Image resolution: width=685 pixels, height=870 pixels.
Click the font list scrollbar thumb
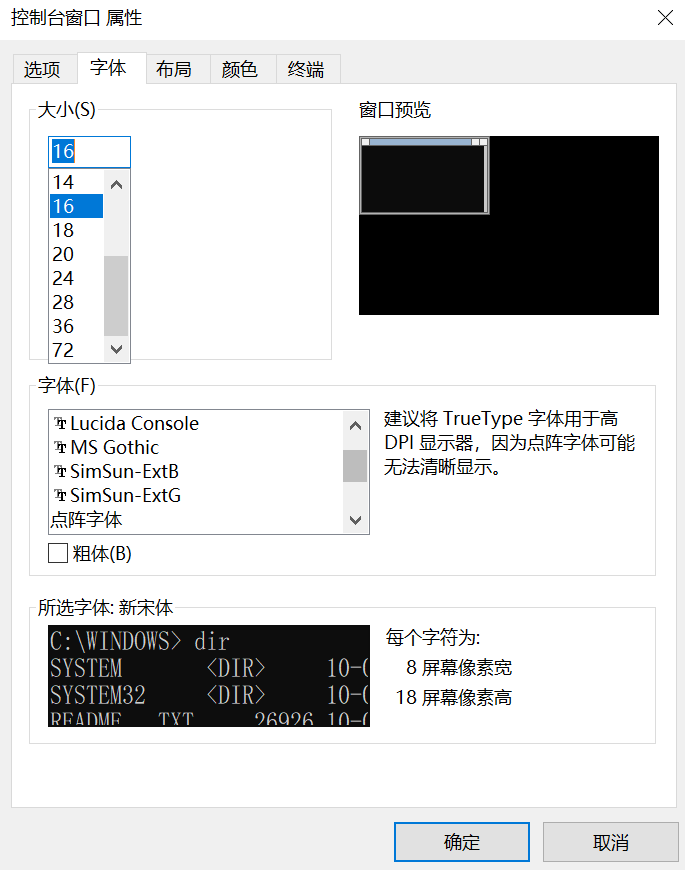[x=356, y=466]
